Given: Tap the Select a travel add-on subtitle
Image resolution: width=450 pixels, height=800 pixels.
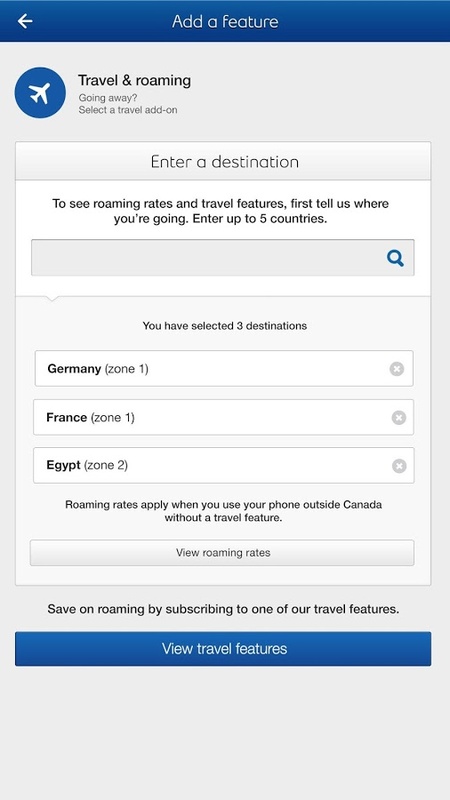Looking at the screenshot, I should [128, 110].
